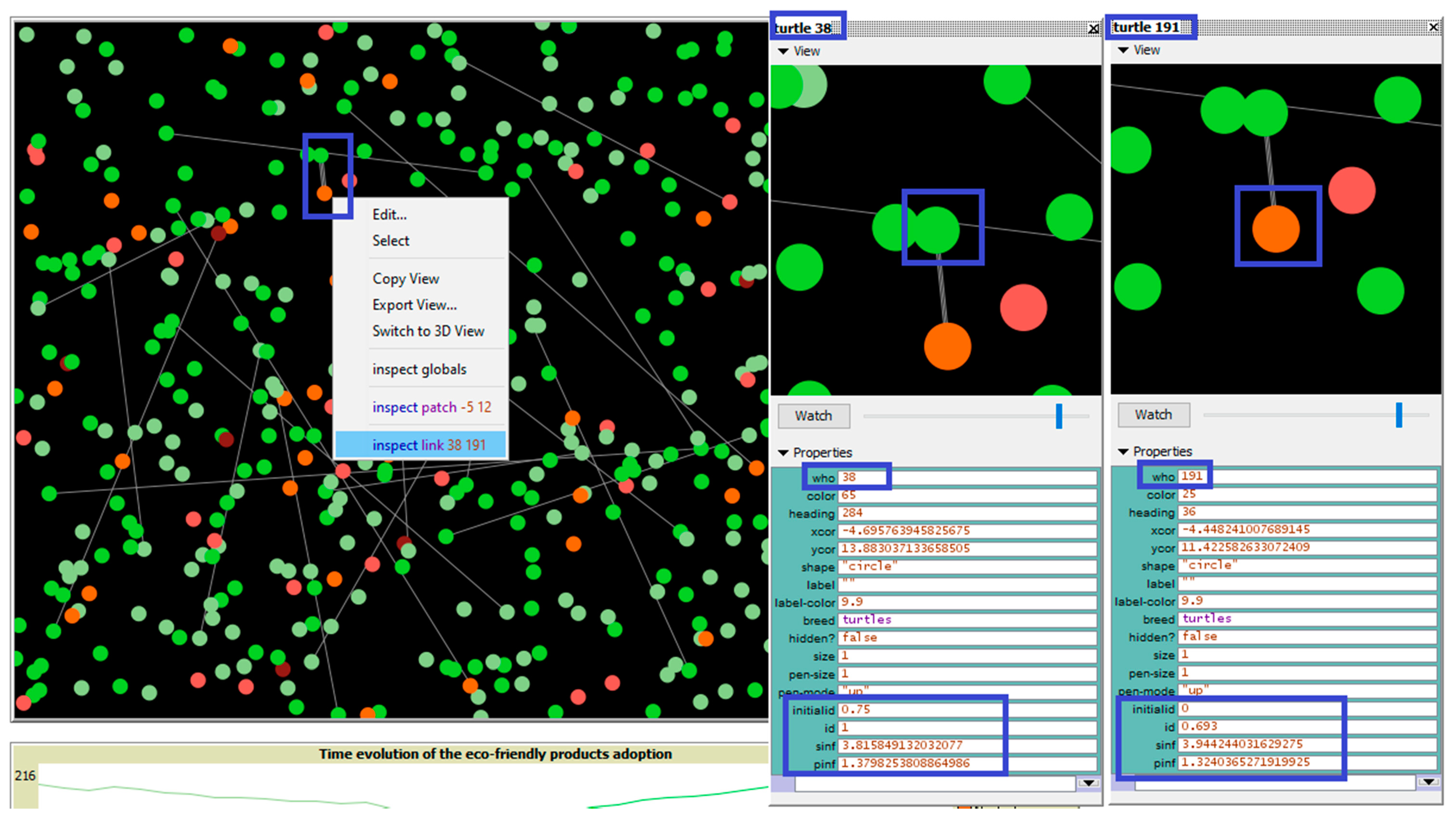
Task: Close the turtle 191 inspector window
Action: coord(1433,27)
